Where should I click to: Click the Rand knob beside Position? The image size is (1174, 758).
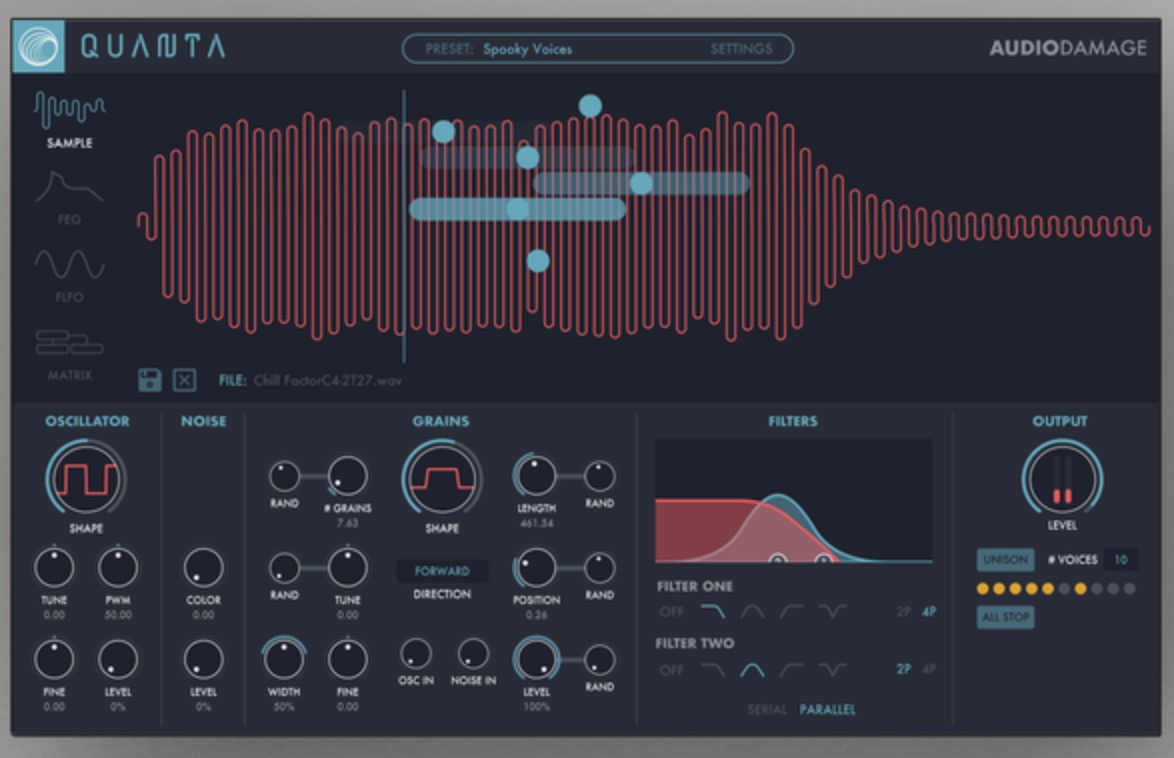(x=600, y=568)
